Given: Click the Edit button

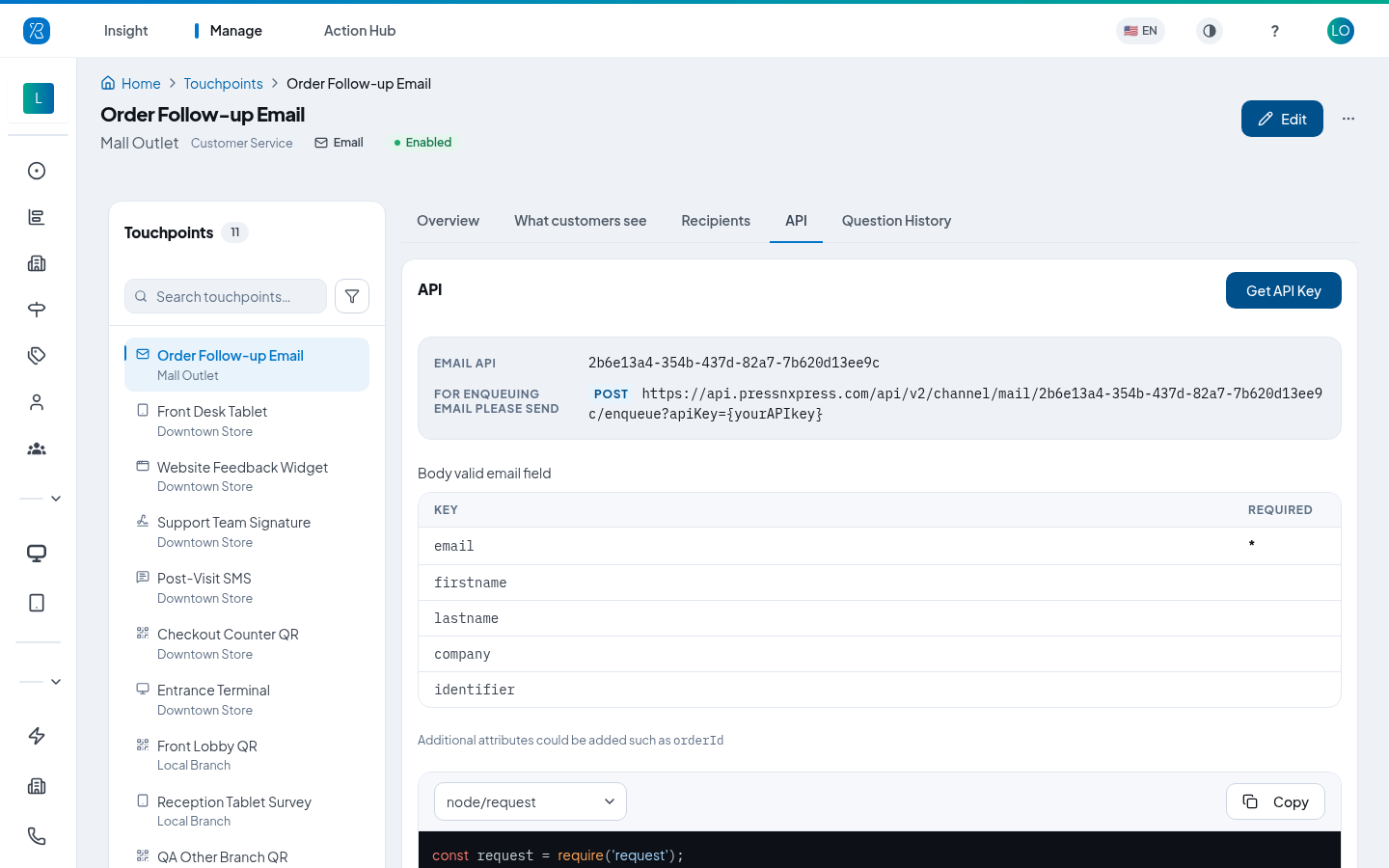Looking at the screenshot, I should tap(1282, 119).
